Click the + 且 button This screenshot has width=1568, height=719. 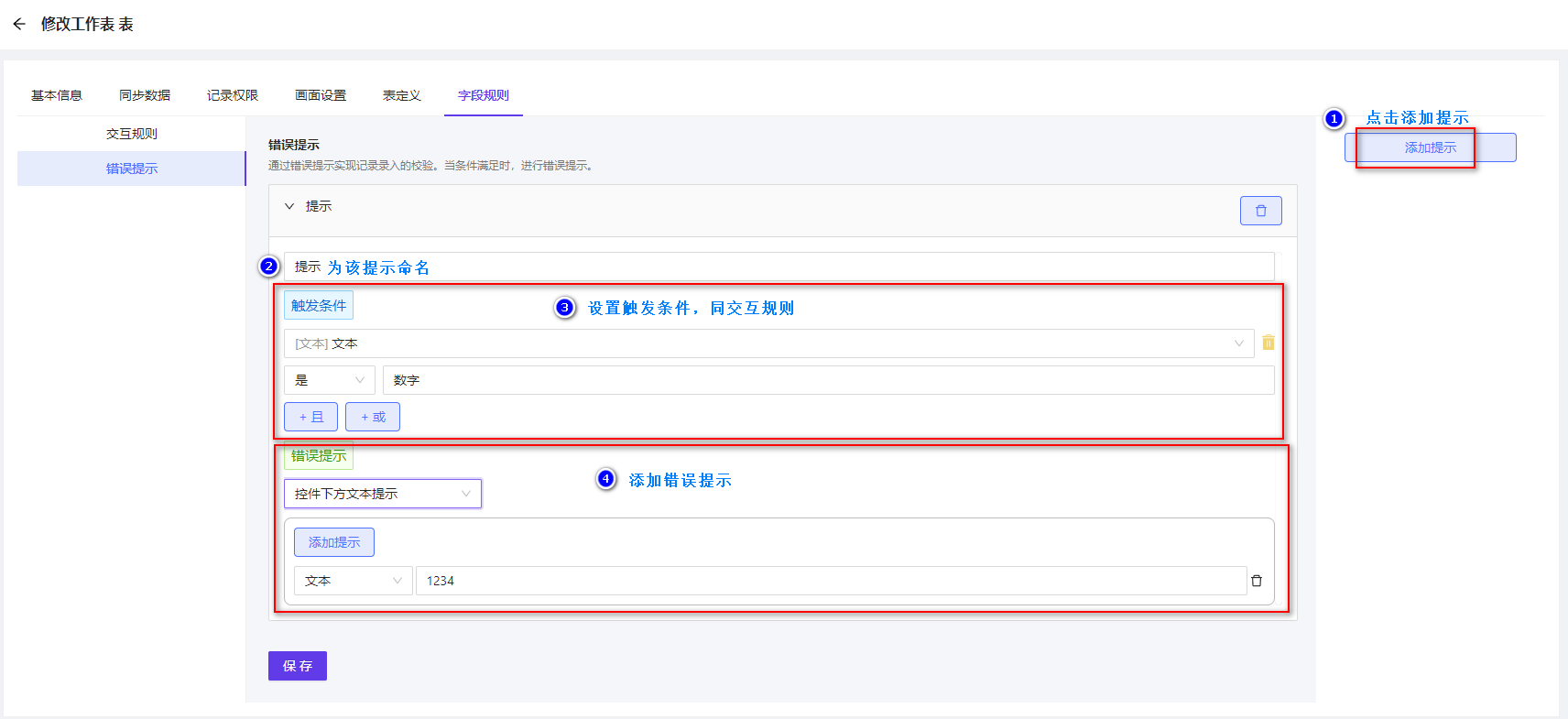[310, 417]
